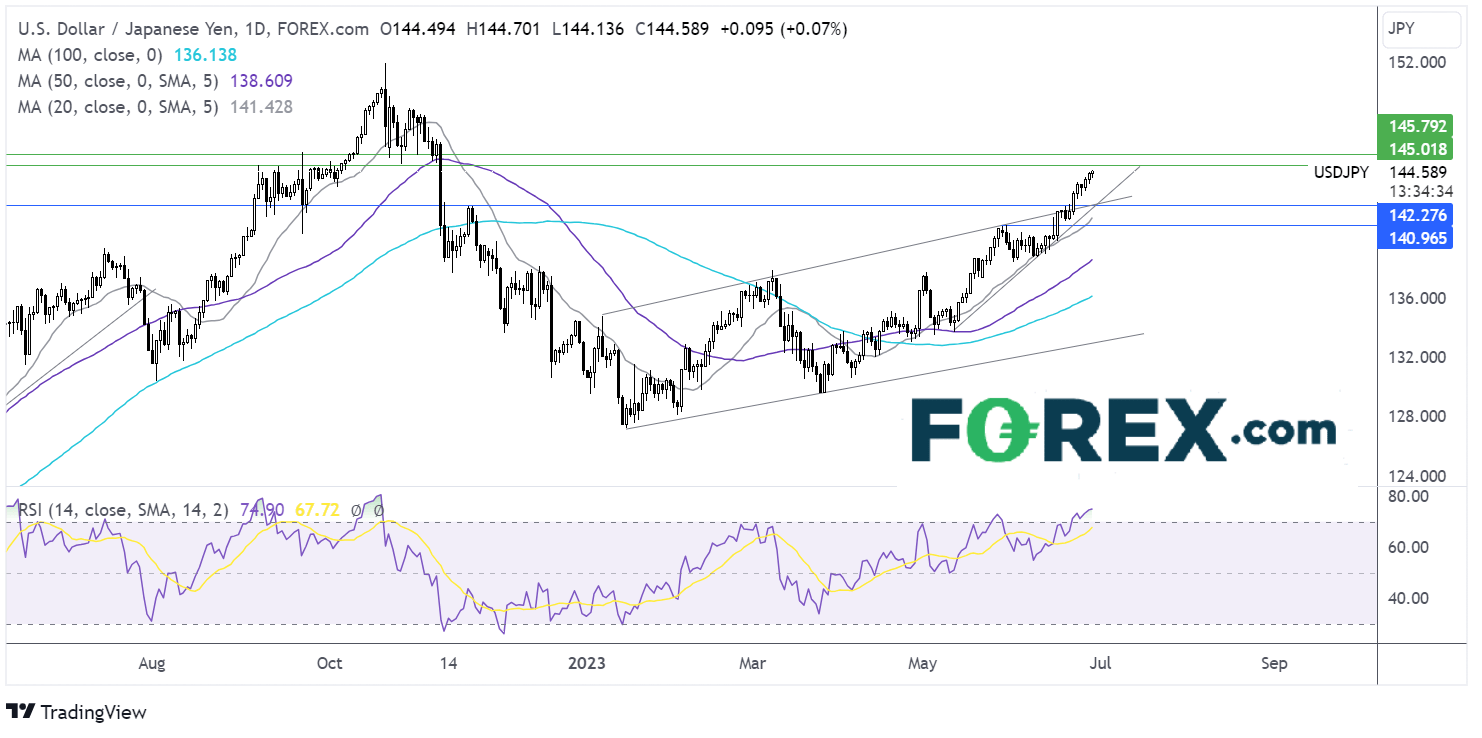Click the close value C144.589

click(x=671, y=30)
